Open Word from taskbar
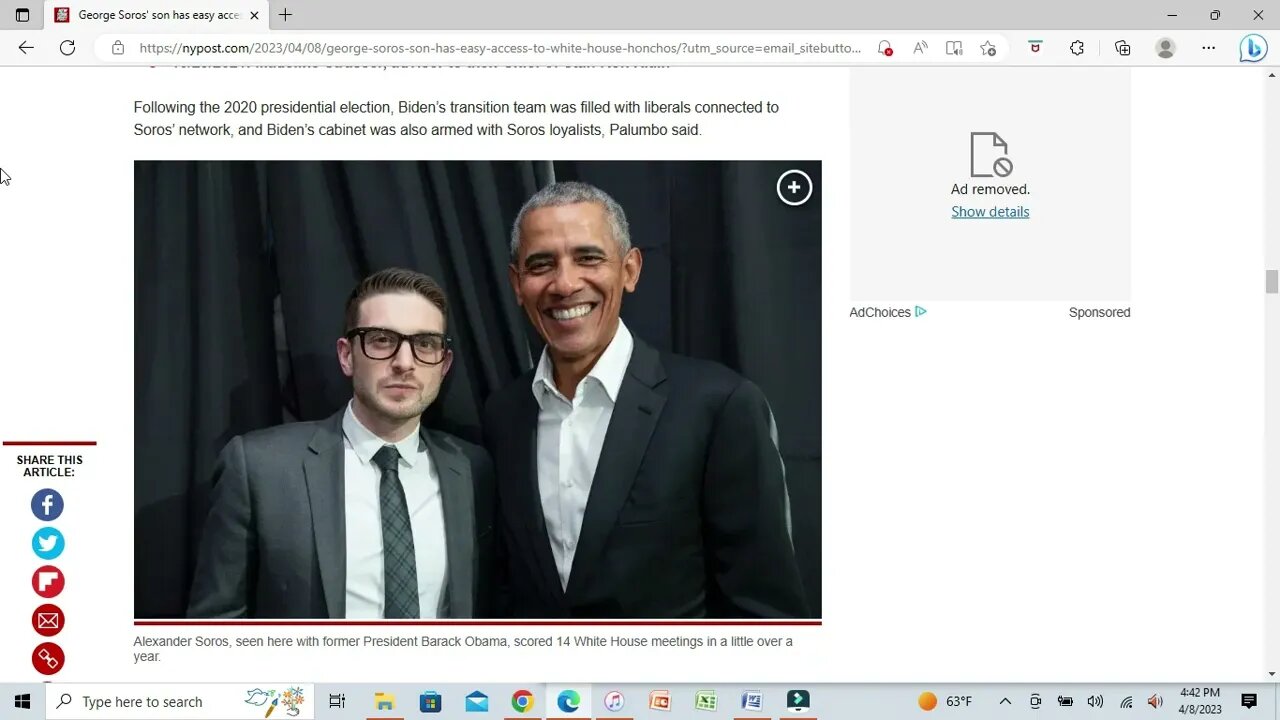 click(752, 701)
